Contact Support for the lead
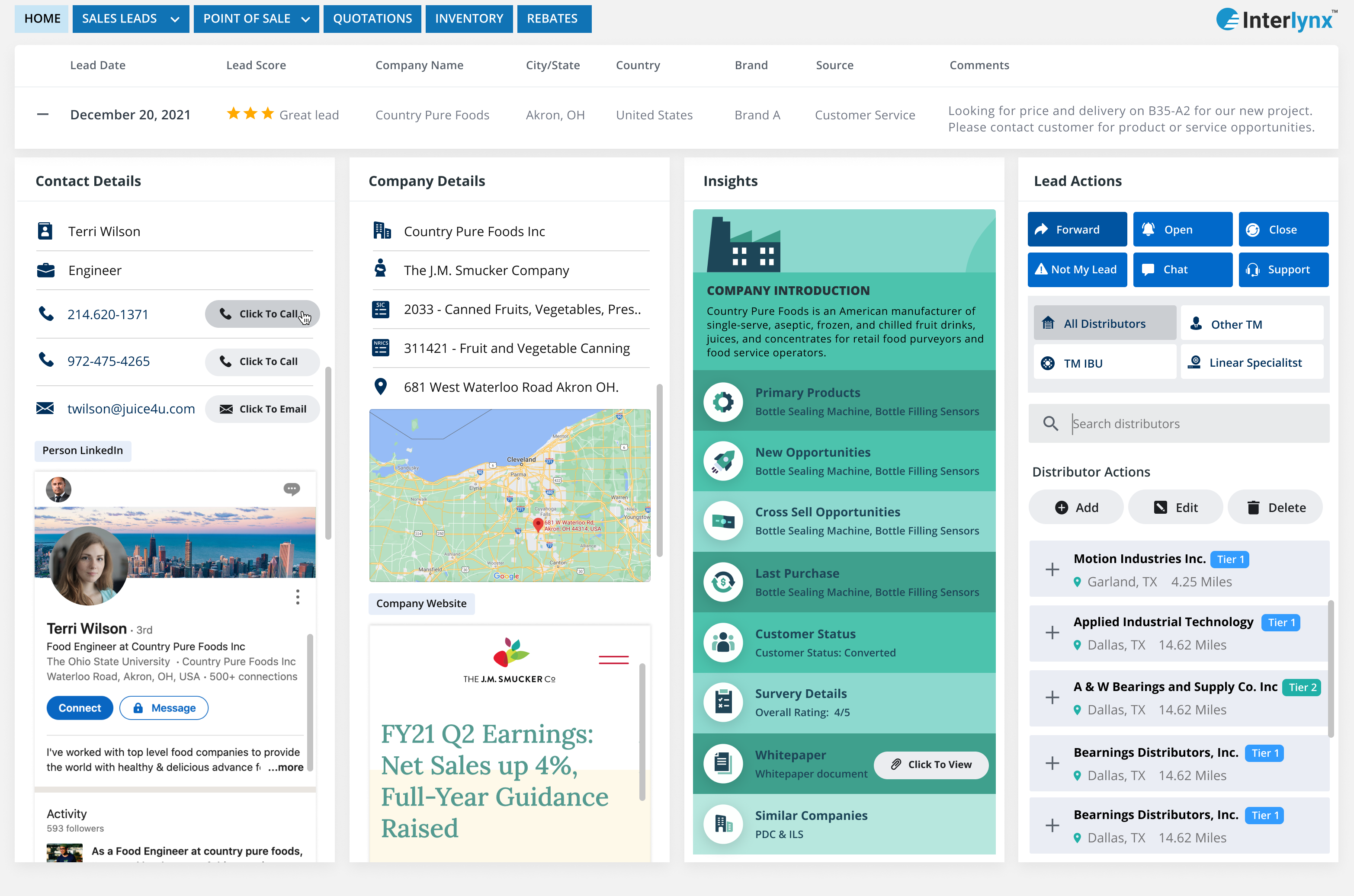This screenshot has width=1354, height=896. (x=1283, y=269)
